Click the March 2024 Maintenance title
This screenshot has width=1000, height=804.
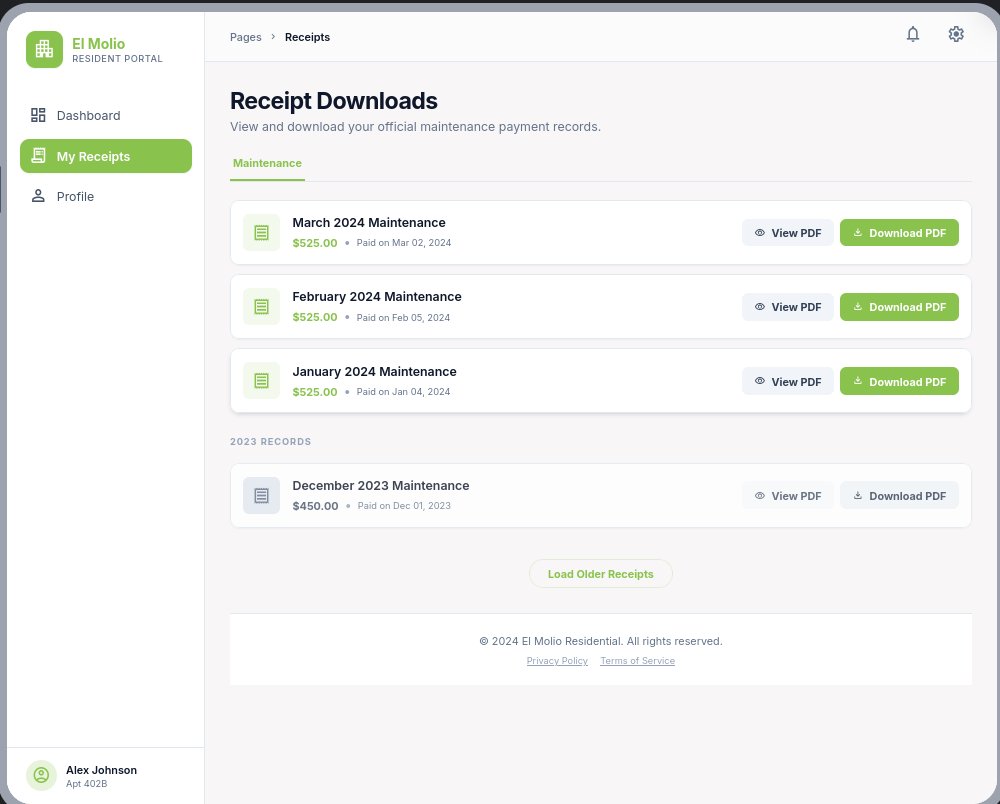[x=369, y=223]
